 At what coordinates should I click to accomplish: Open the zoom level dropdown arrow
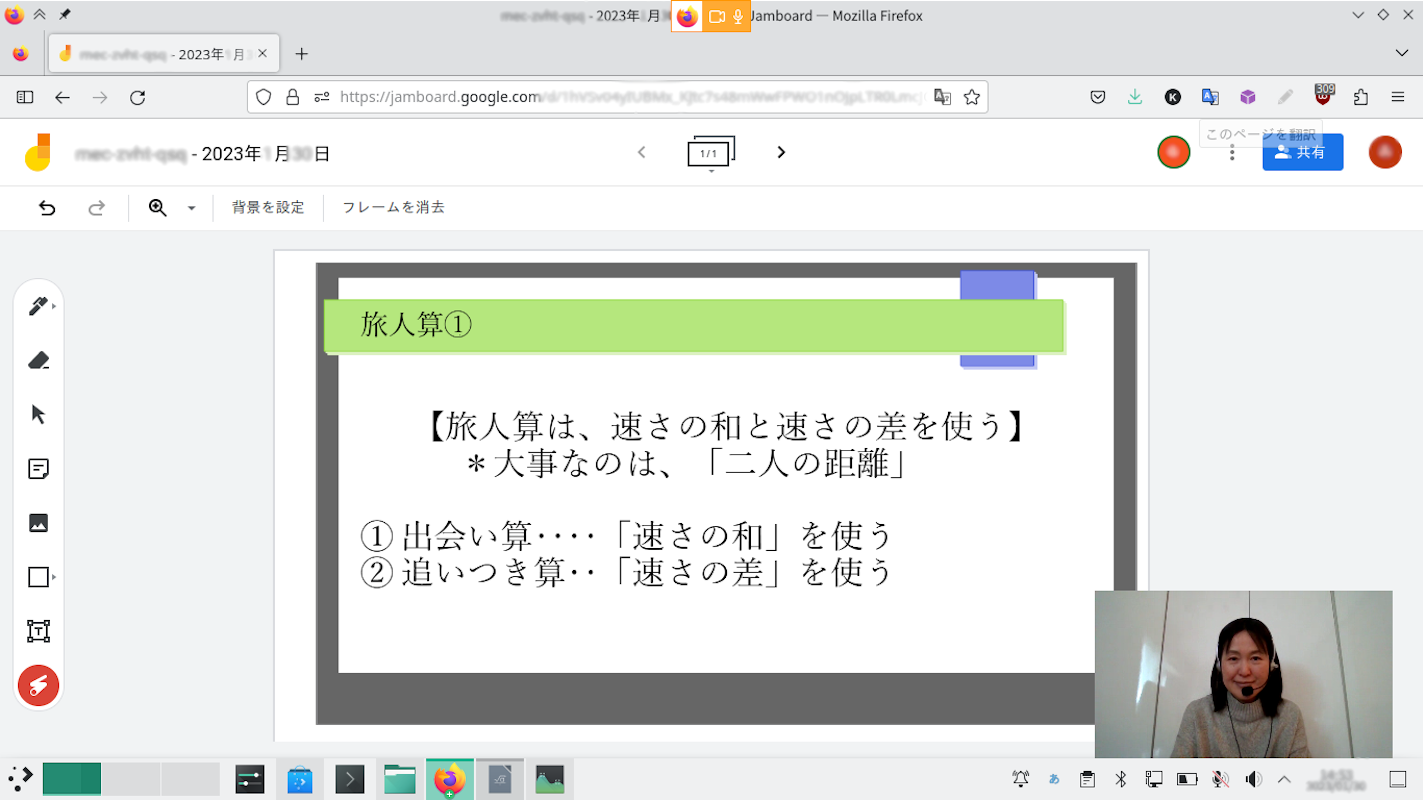coord(191,208)
